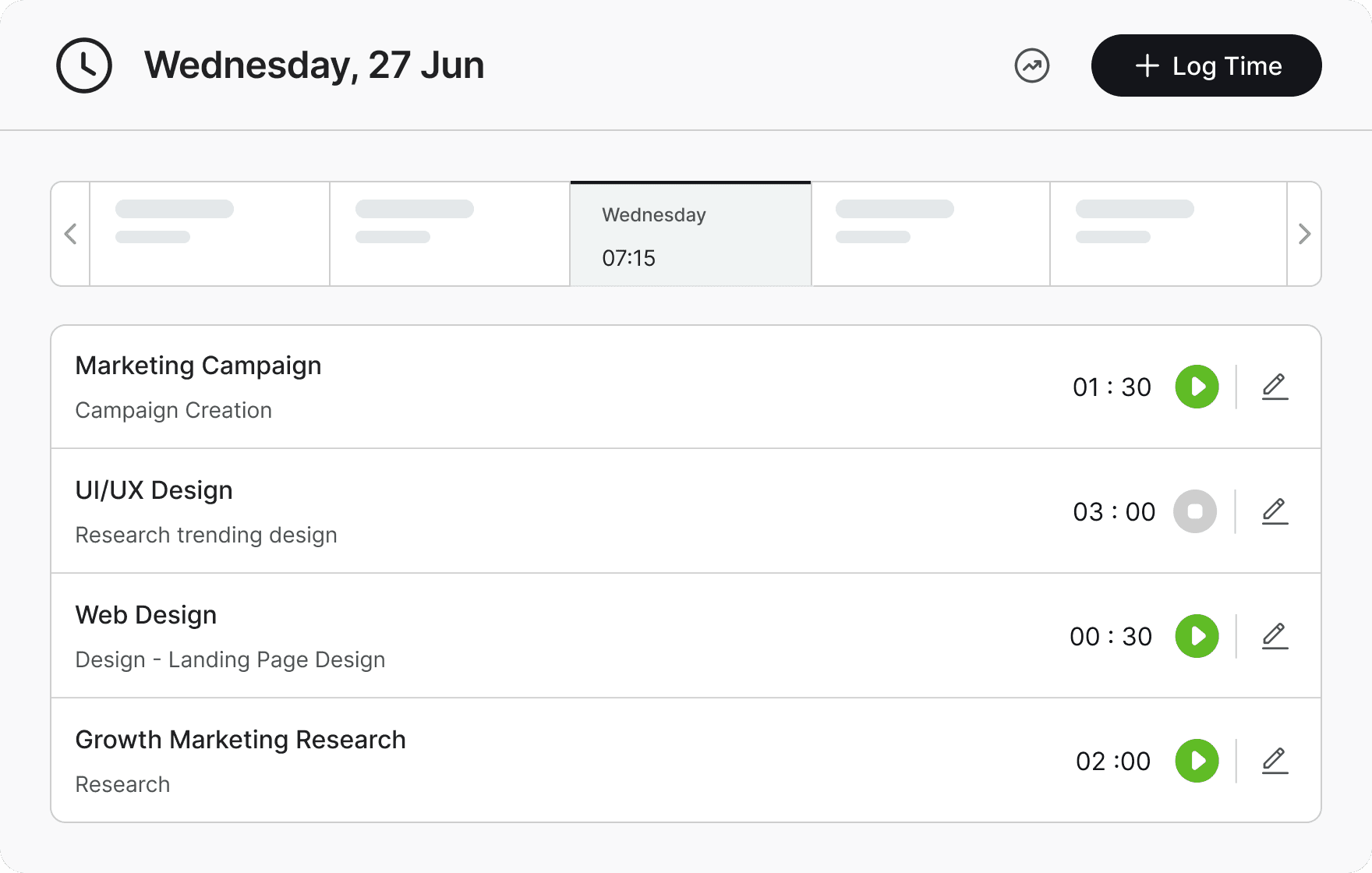
Task: Edit the Growth Marketing Research entry
Action: pyautogui.click(x=1275, y=761)
